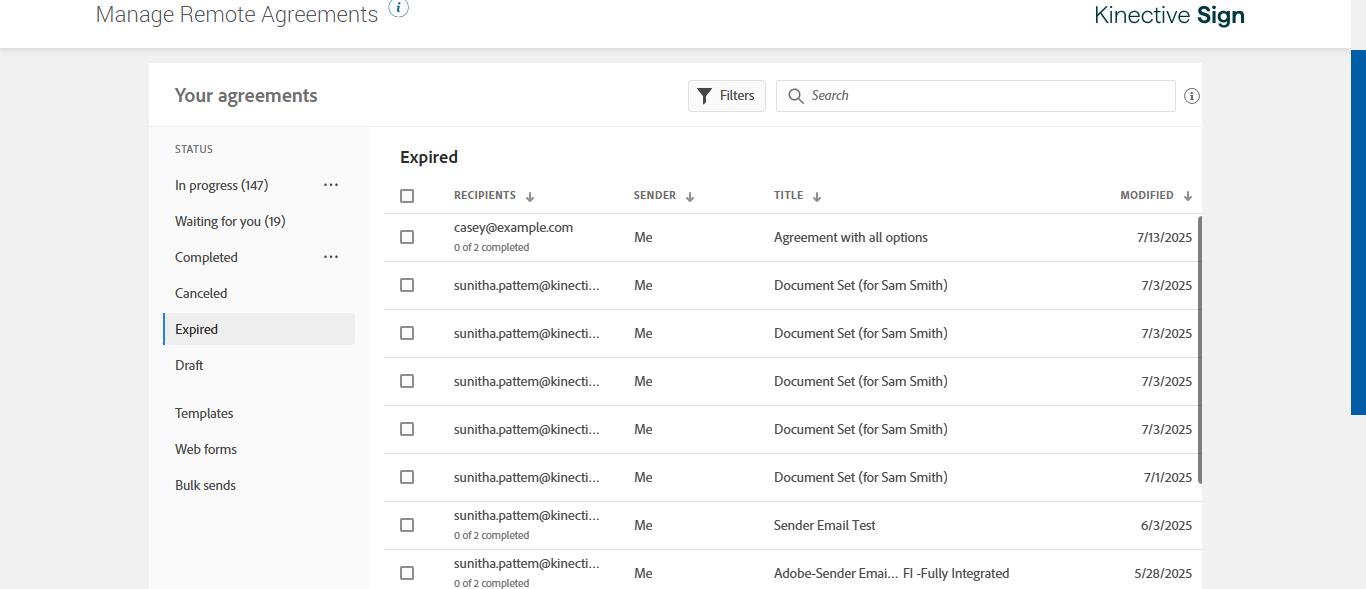Open the Agreement with all options agreement
1366x589 pixels.
tap(850, 237)
